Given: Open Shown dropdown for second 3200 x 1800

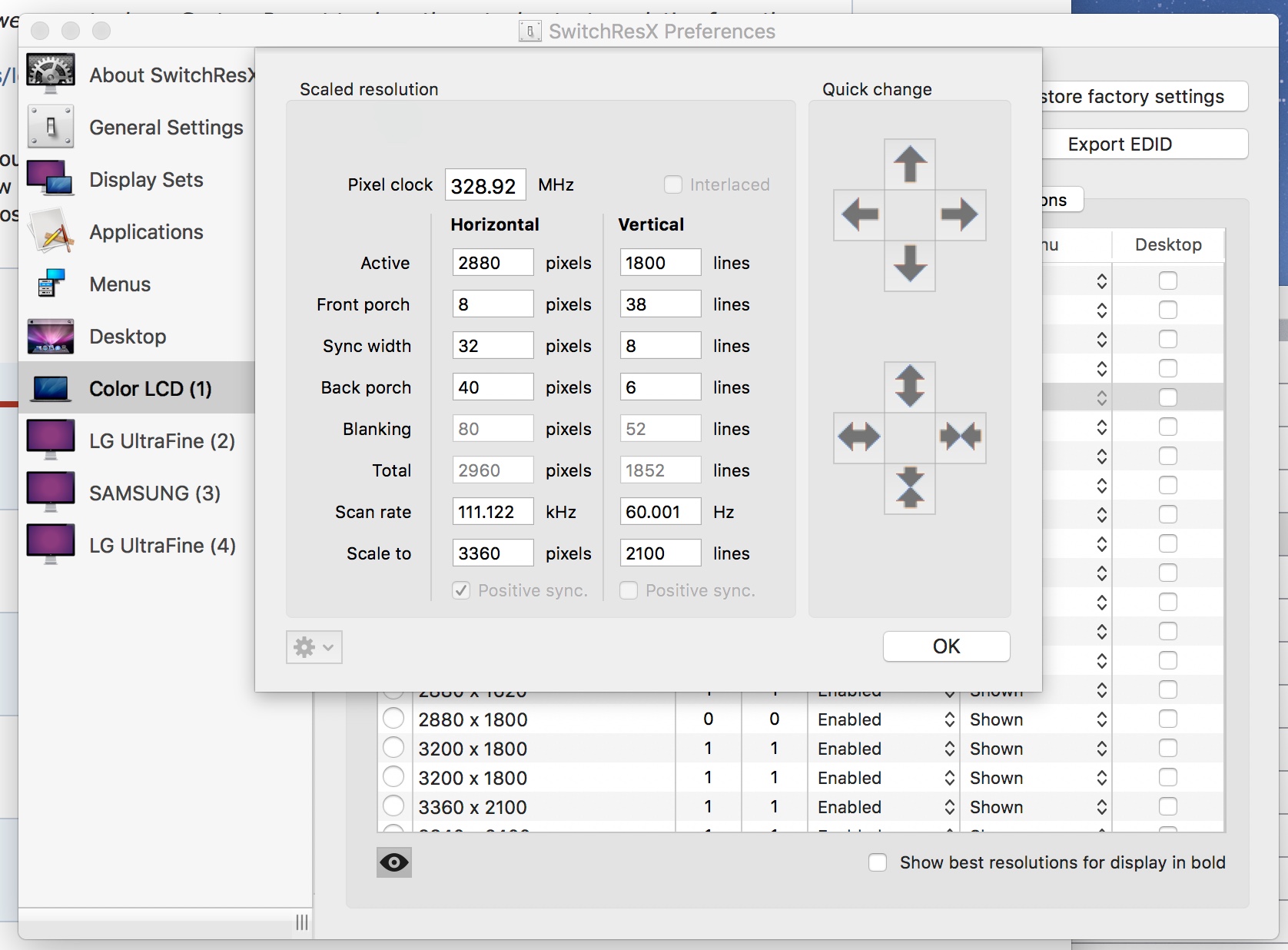Looking at the screenshot, I should (x=1038, y=778).
